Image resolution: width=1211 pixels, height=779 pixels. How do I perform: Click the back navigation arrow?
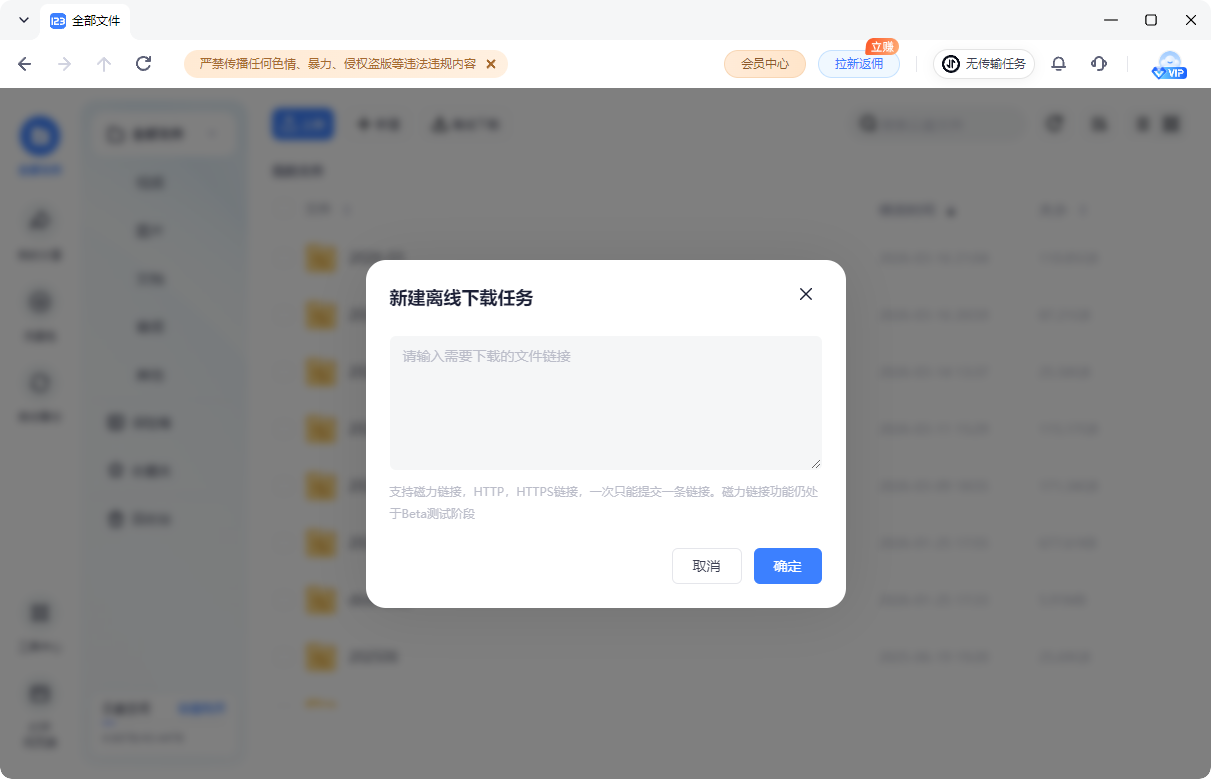[22, 63]
